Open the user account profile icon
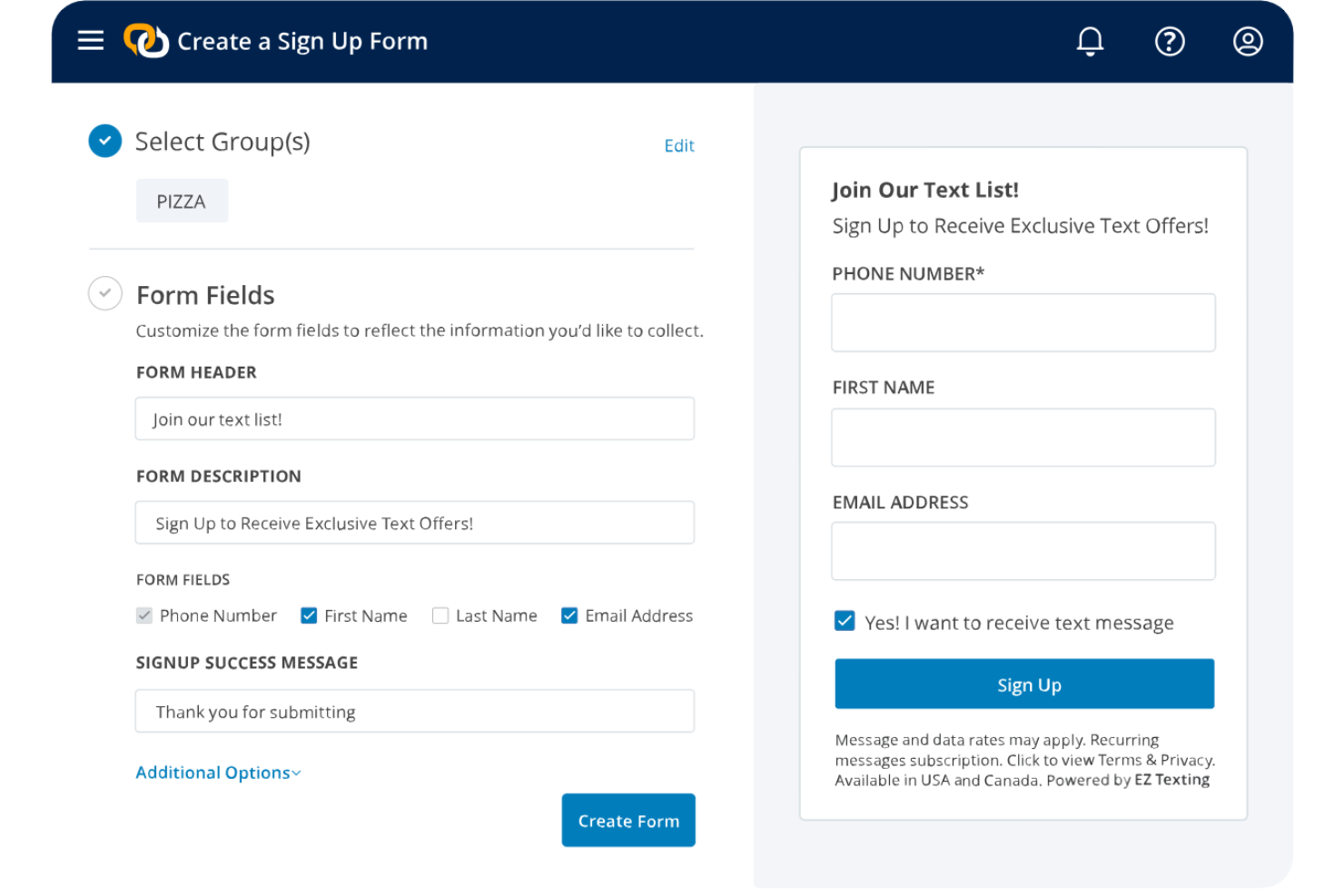 [x=1247, y=41]
